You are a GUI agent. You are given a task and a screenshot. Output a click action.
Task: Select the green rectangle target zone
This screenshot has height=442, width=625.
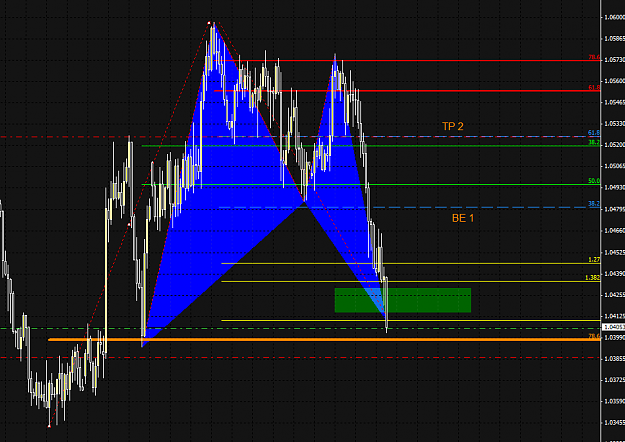coord(403,300)
